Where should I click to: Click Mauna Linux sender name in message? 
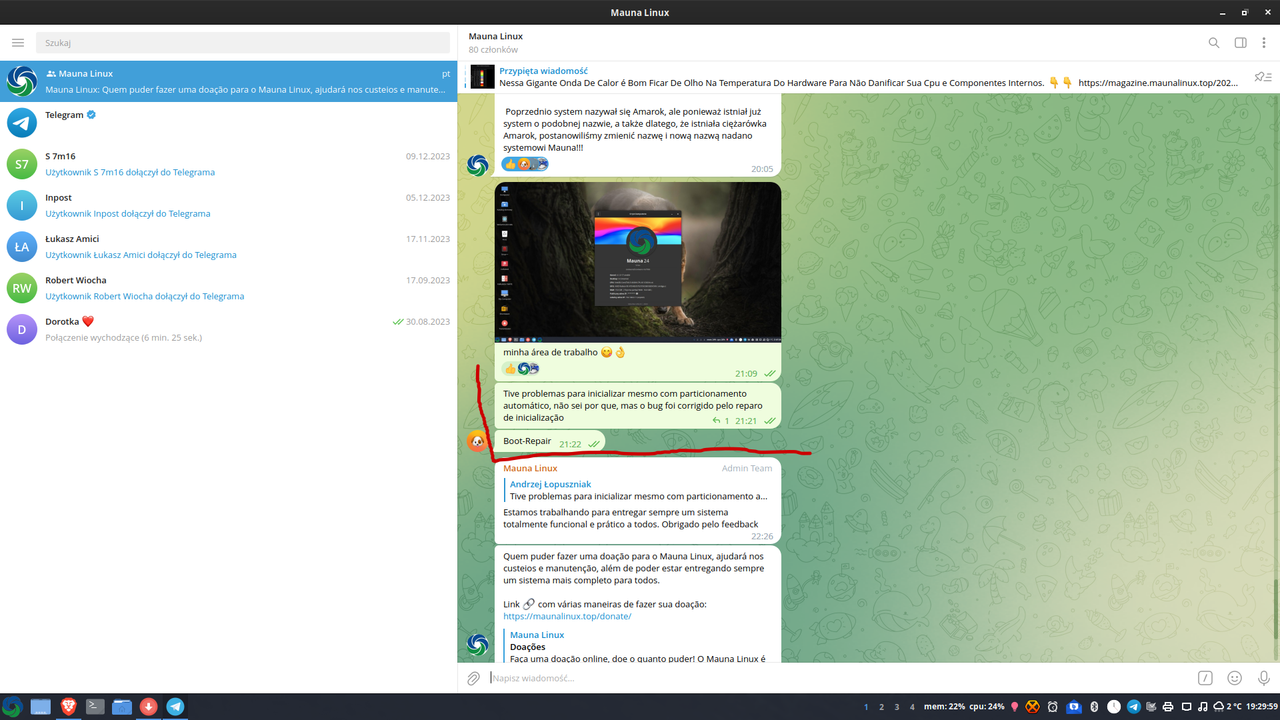click(530, 468)
